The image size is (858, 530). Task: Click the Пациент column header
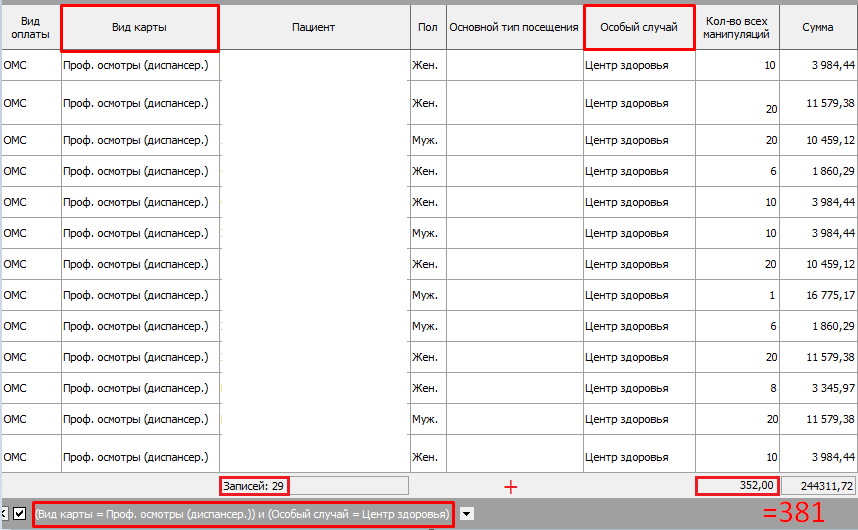tap(314, 27)
